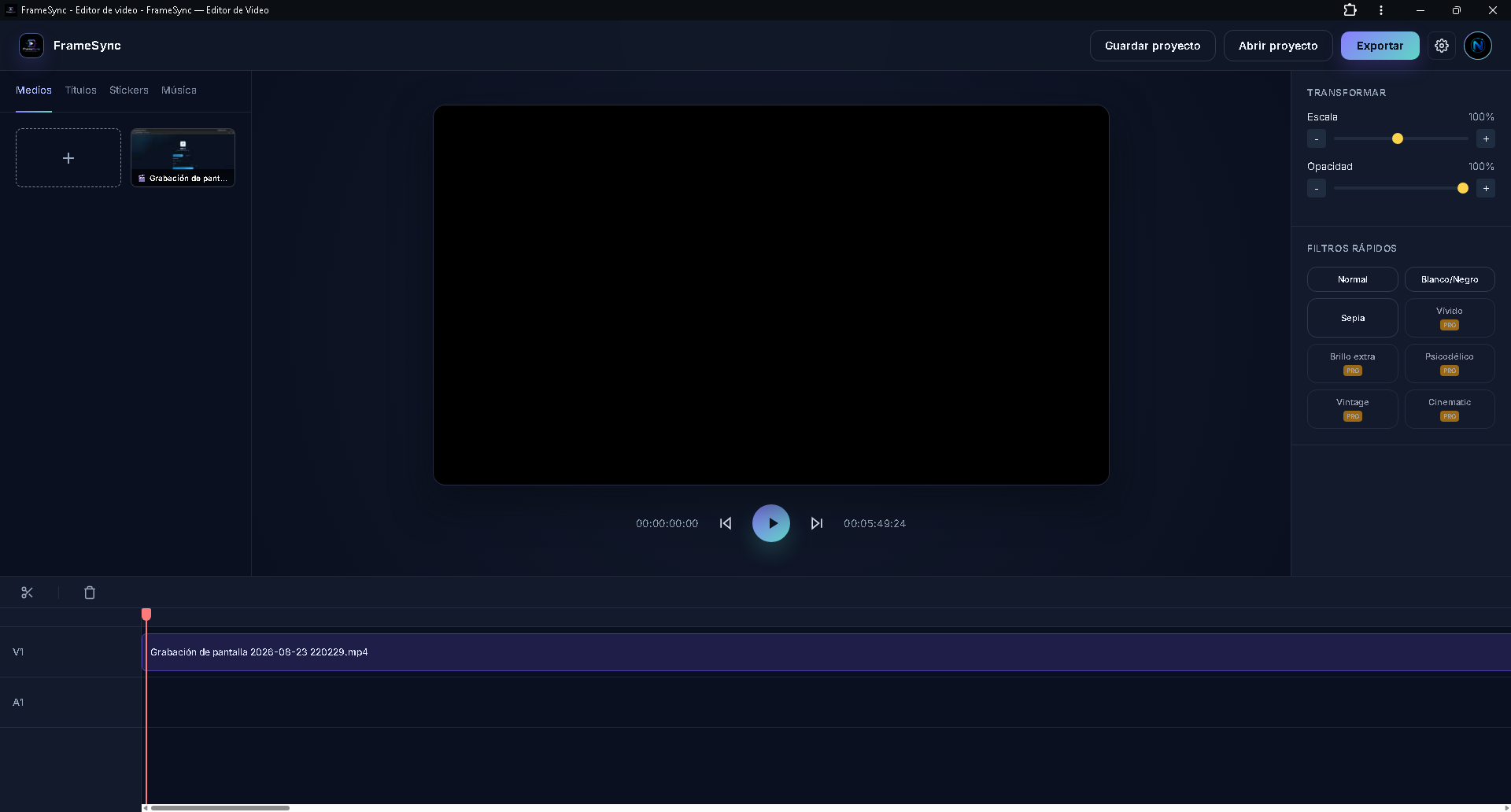Image resolution: width=1511 pixels, height=812 pixels.
Task: Open the settings gear icon
Action: click(x=1442, y=46)
